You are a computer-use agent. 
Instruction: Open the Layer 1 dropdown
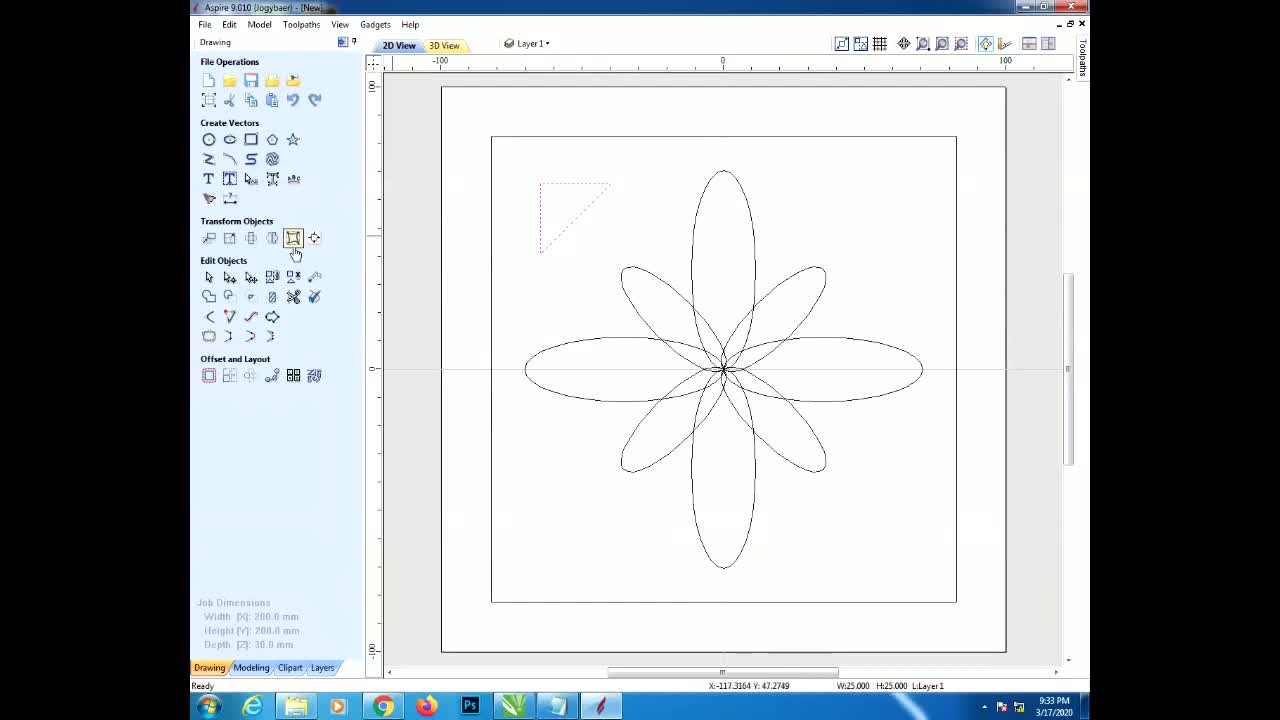[x=527, y=44]
